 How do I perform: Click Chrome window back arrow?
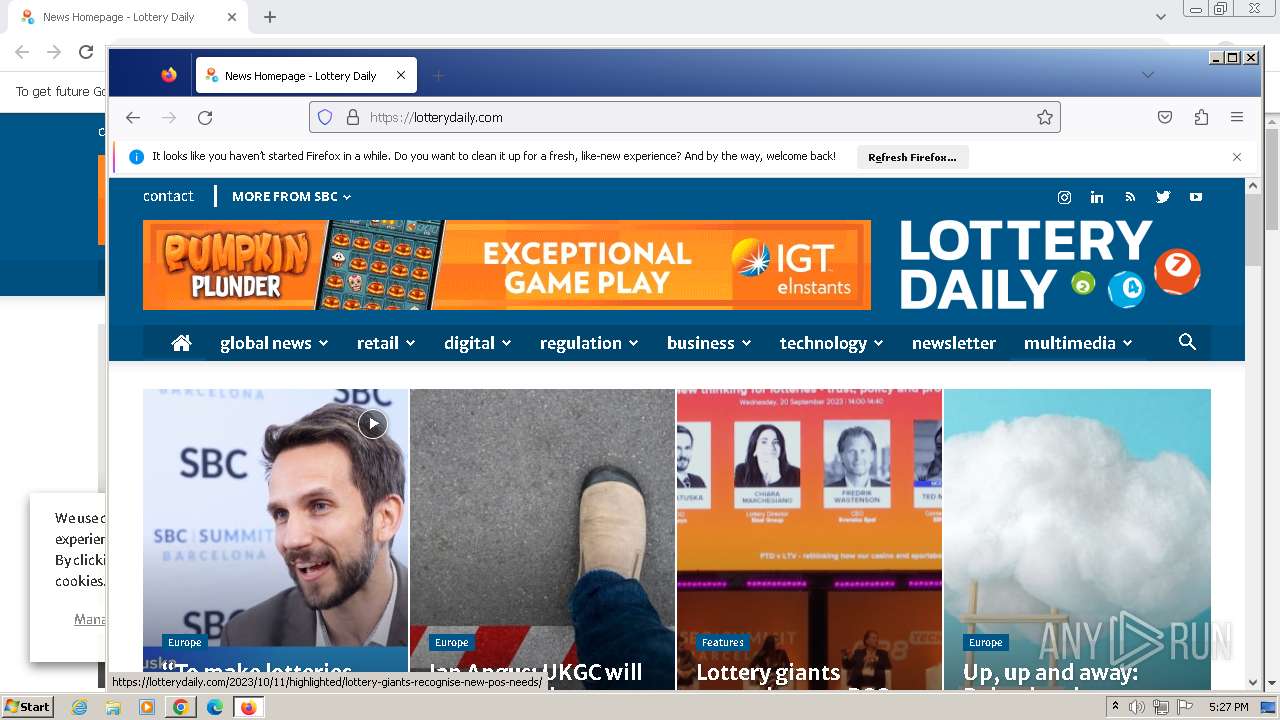(x=22, y=52)
